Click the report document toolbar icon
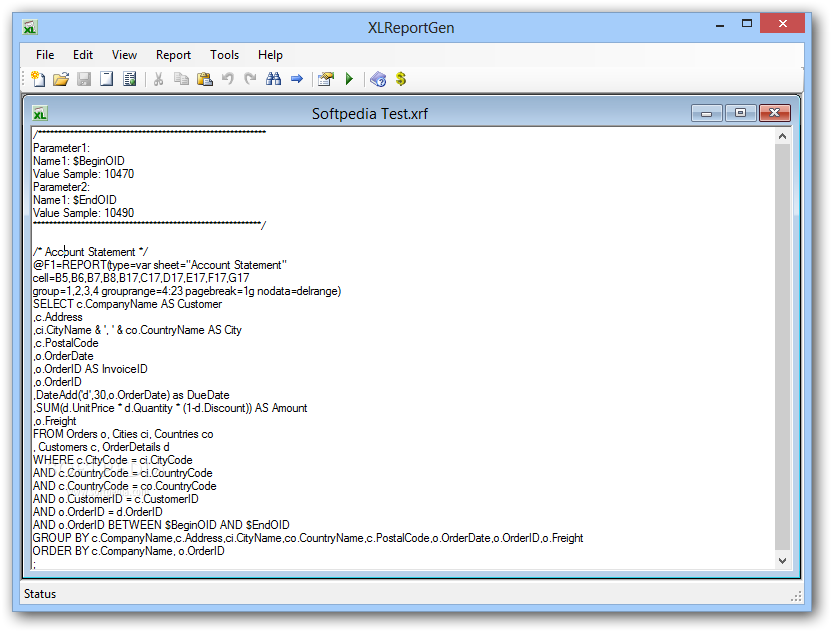 129,79
